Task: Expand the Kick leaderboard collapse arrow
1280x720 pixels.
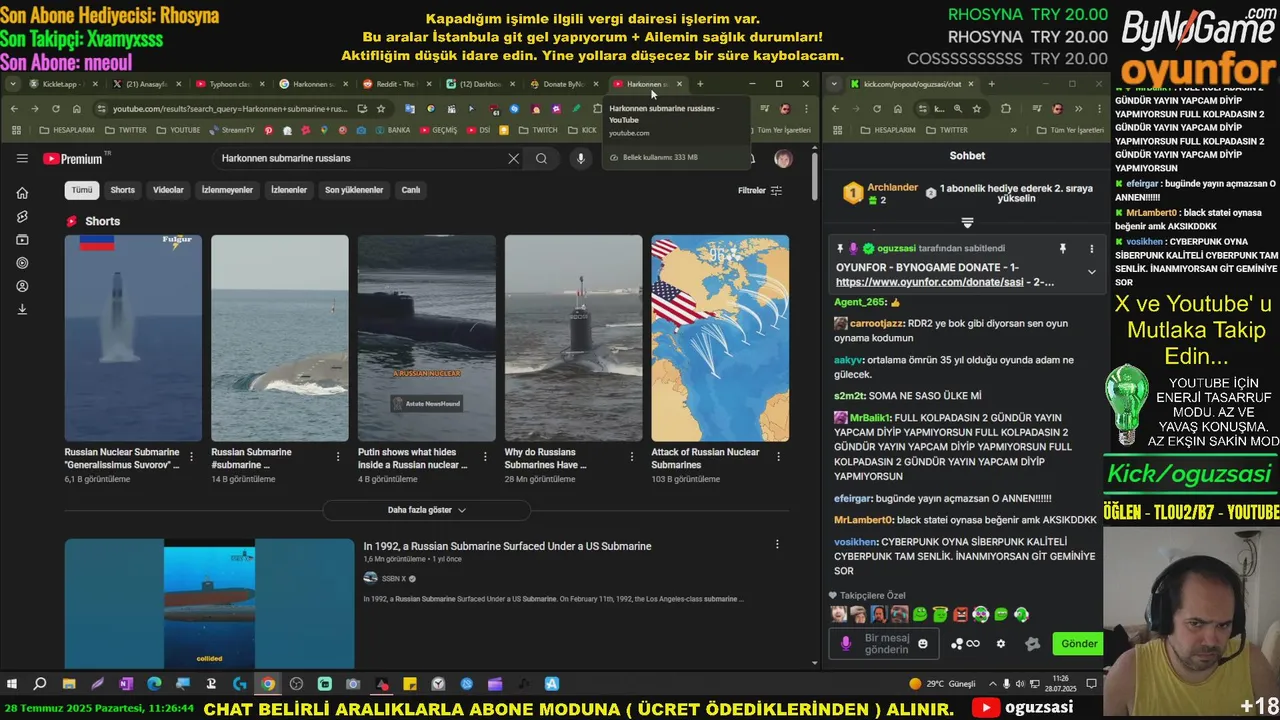Action: 967,222
